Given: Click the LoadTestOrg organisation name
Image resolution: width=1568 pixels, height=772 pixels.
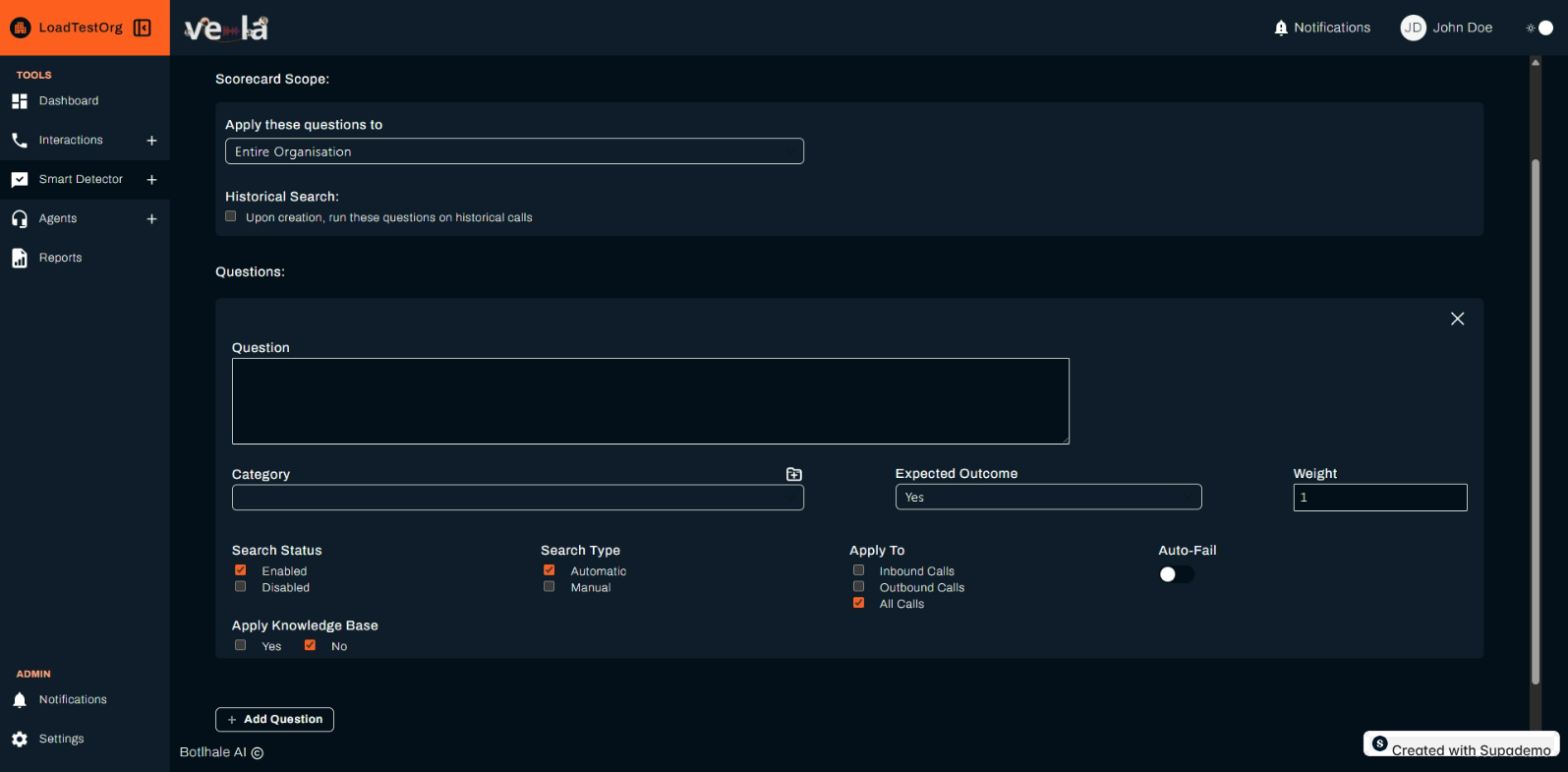Looking at the screenshot, I should click(81, 28).
